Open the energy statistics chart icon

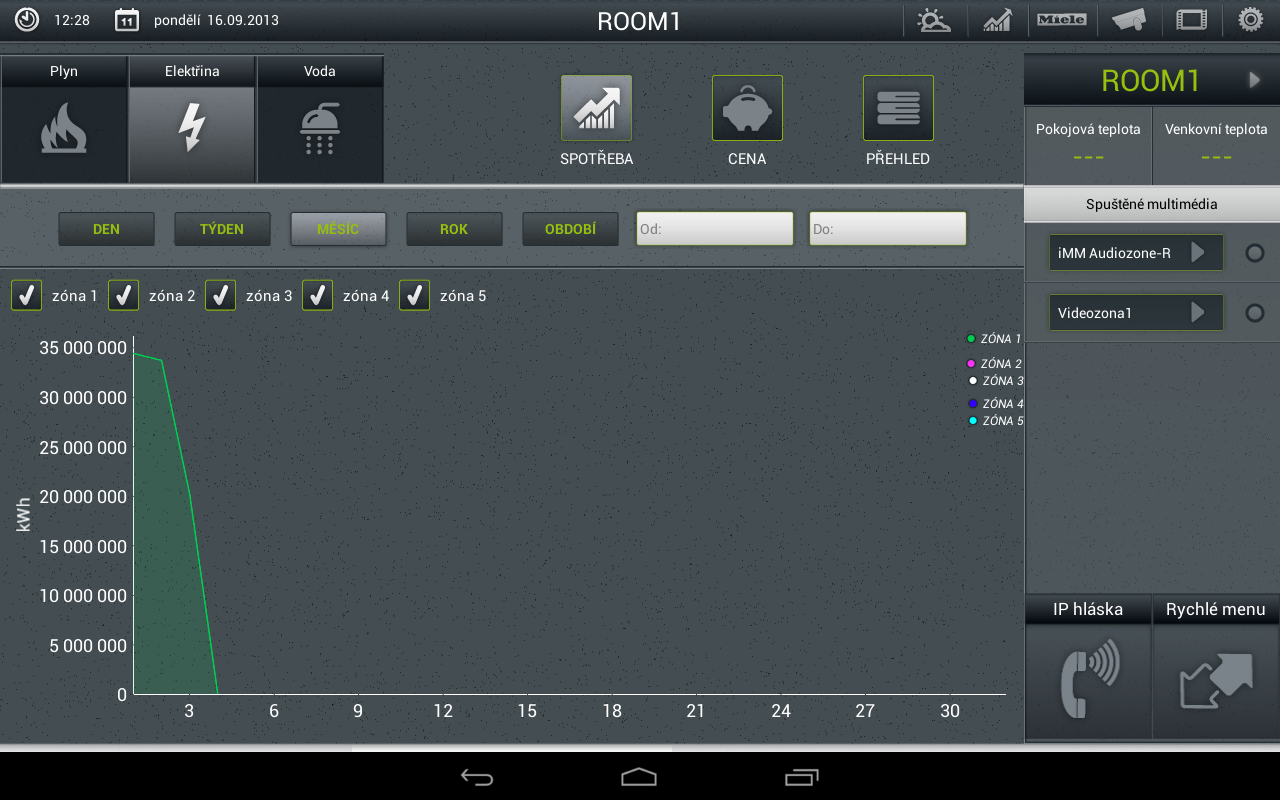tap(997, 20)
